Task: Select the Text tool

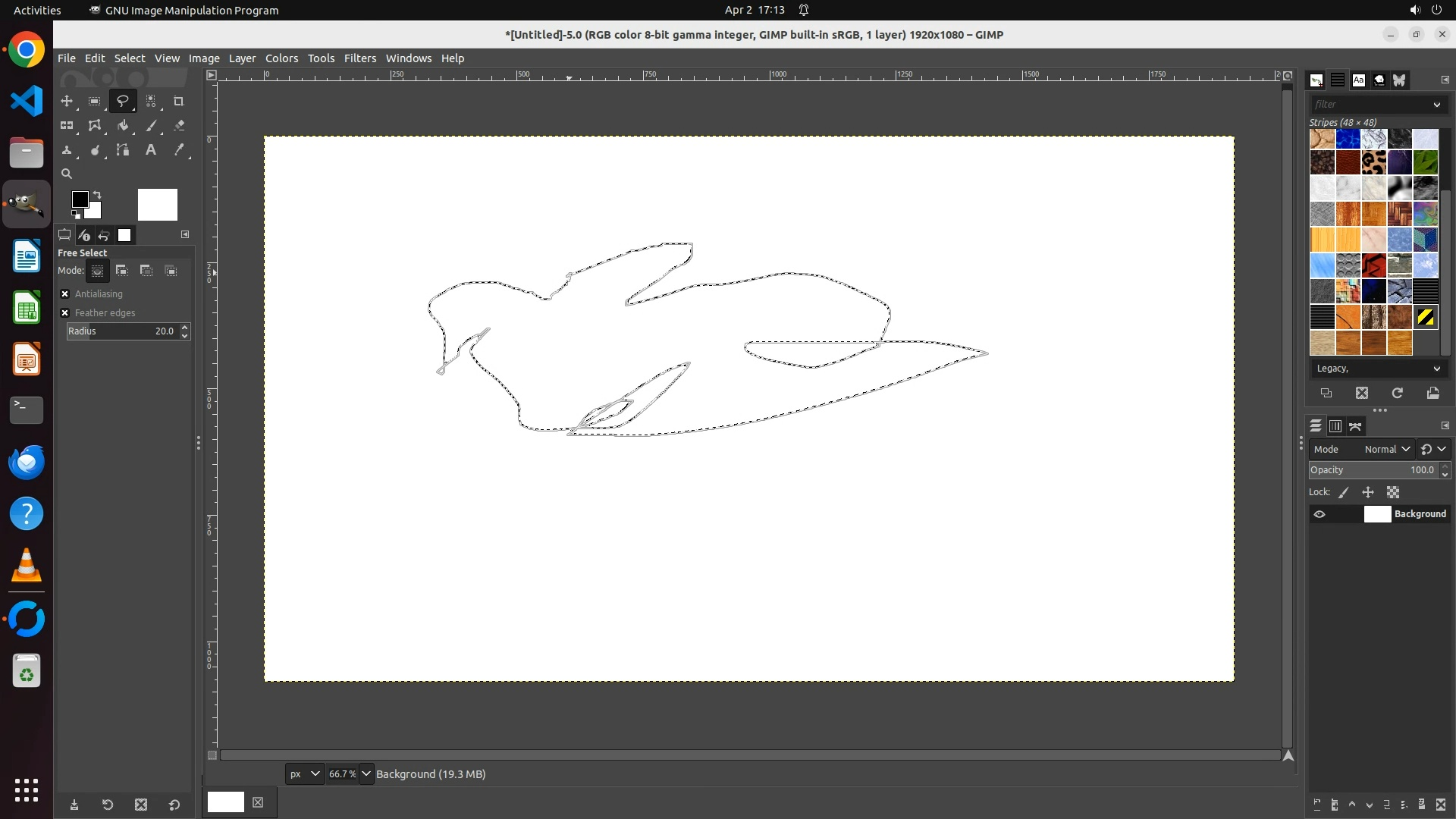Action: click(151, 150)
